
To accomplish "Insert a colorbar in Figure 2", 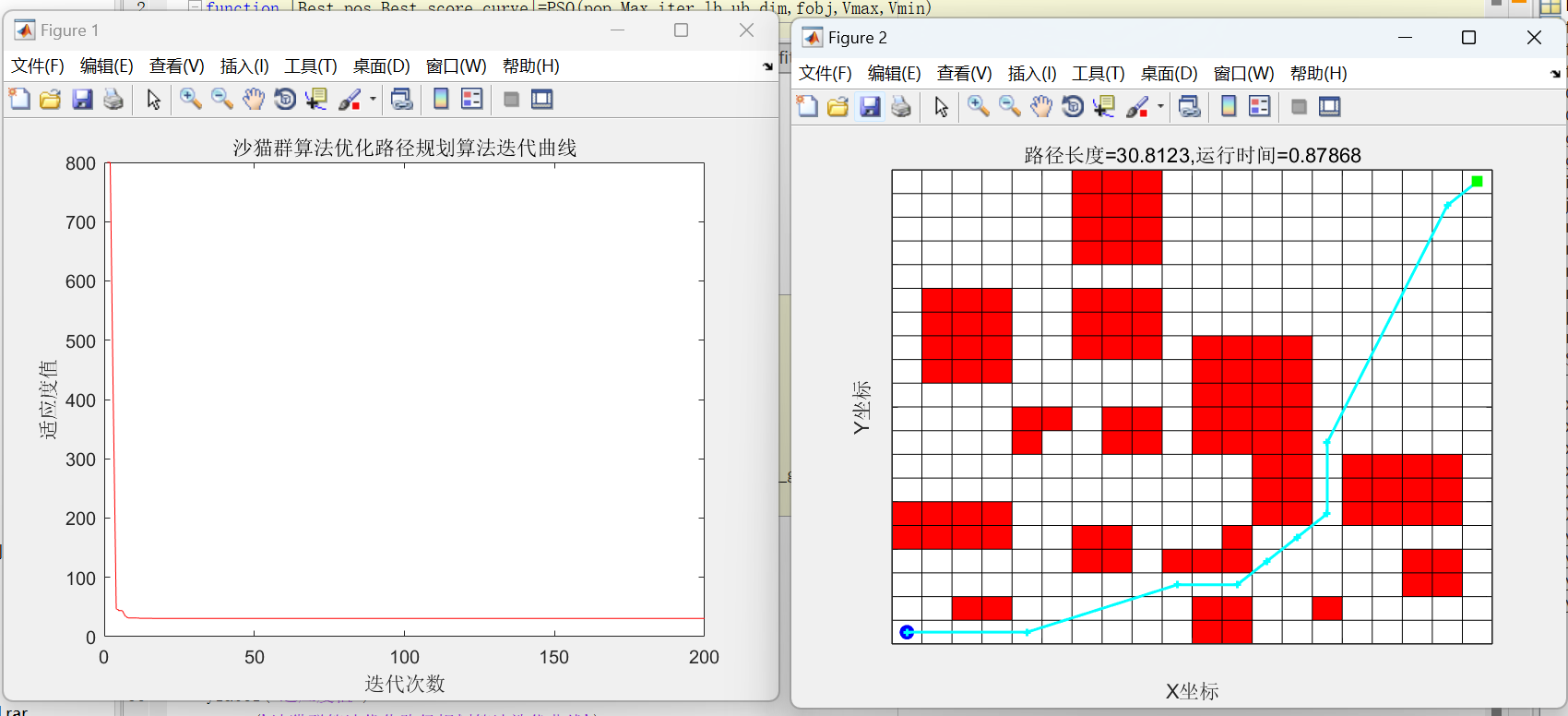I will [1229, 107].
